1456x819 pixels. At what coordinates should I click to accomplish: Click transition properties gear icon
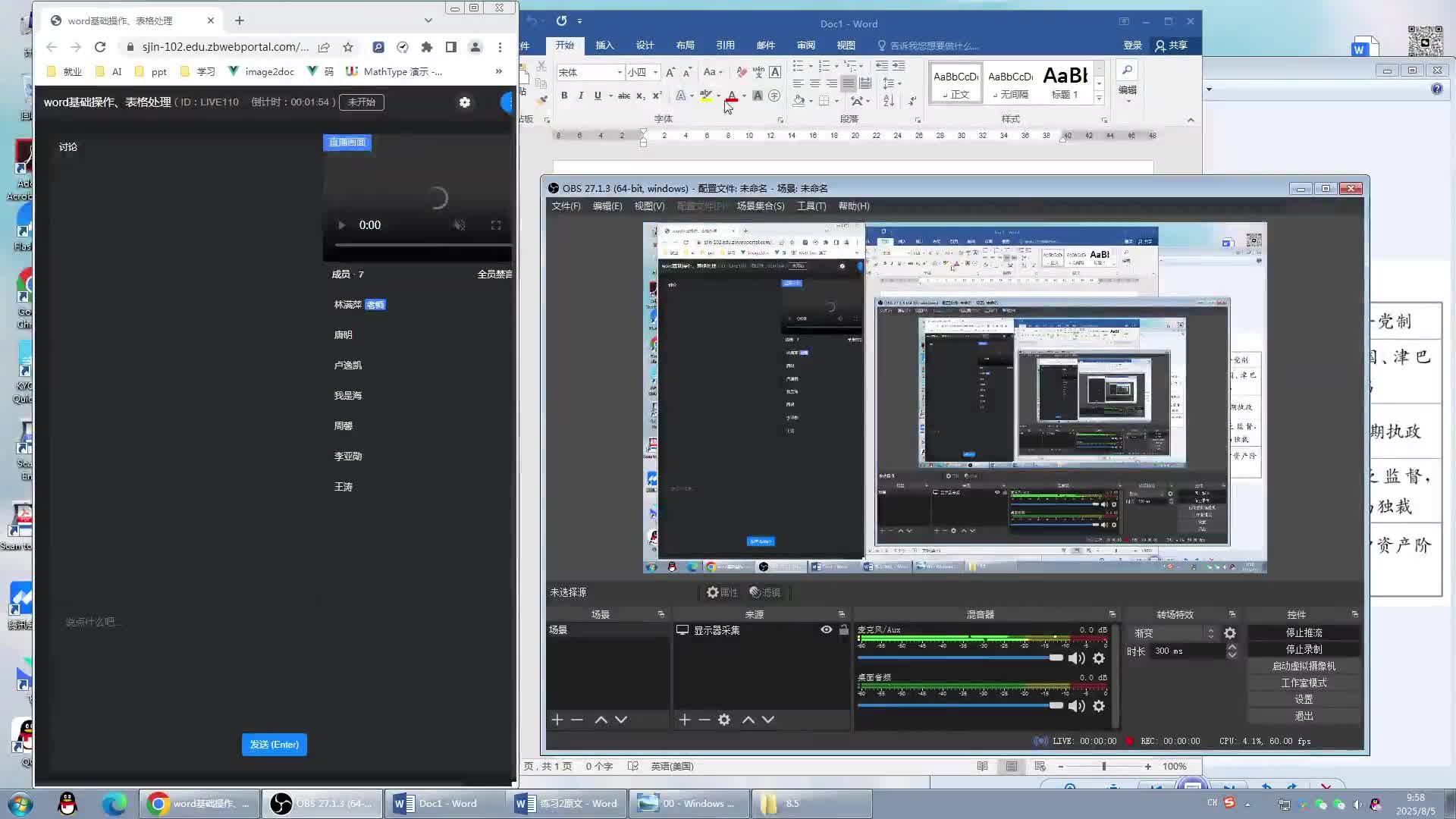tap(1230, 633)
